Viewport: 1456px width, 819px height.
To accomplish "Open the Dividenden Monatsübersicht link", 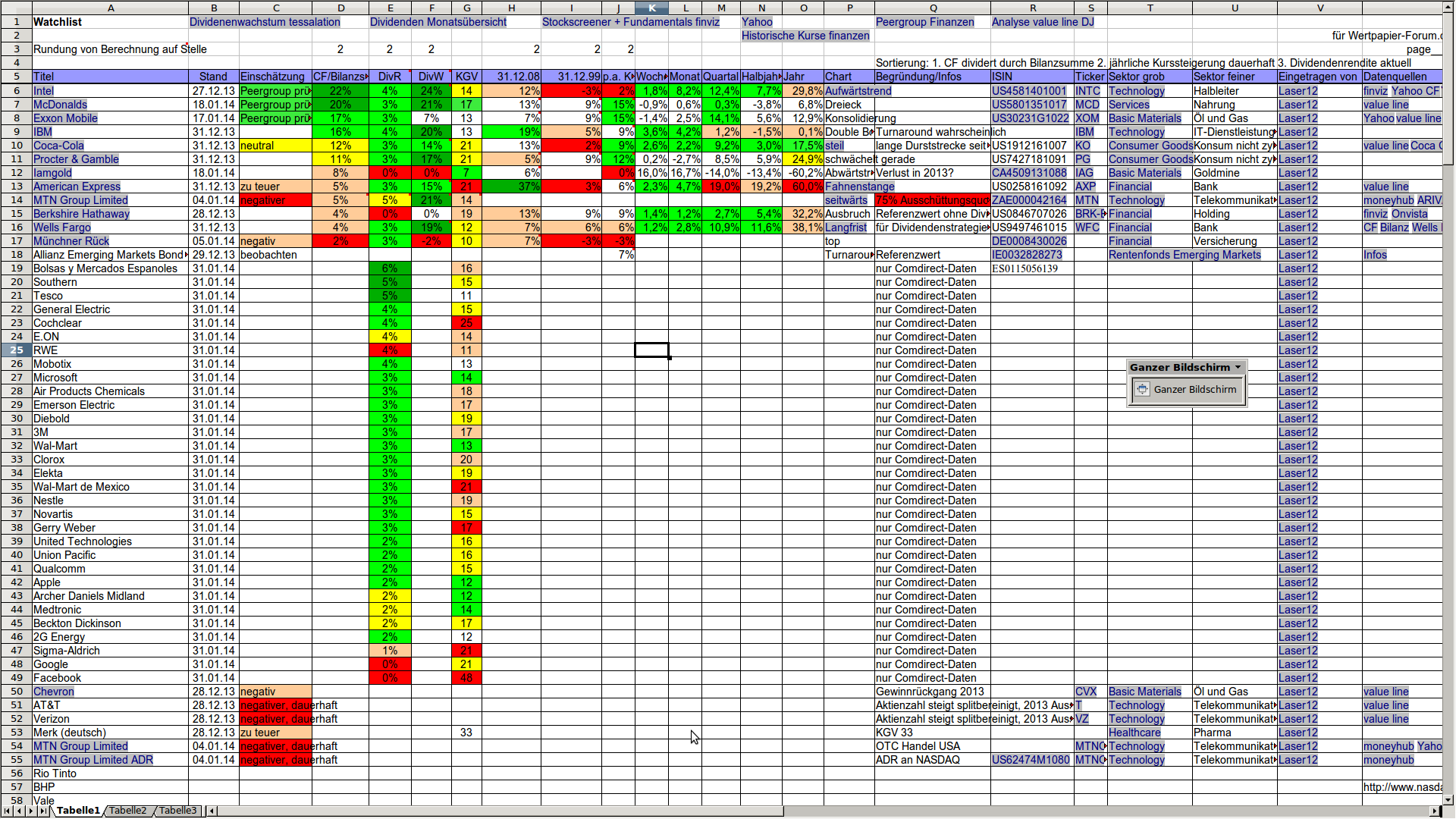I will (x=438, y=22).
